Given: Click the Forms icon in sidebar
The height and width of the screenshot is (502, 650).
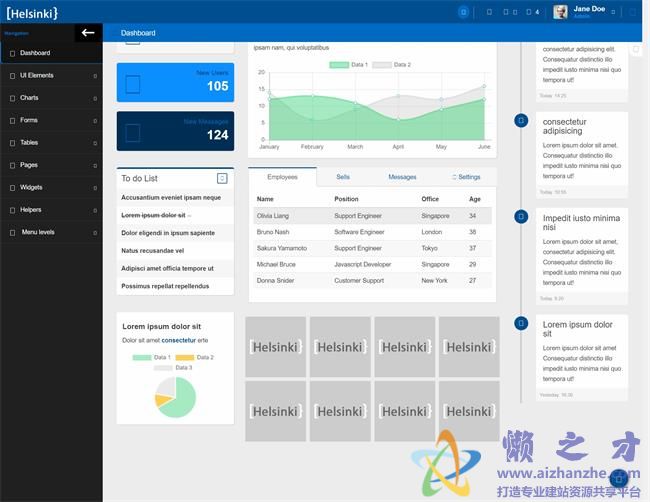Looking at the screenshot, I should click(12, 121).
